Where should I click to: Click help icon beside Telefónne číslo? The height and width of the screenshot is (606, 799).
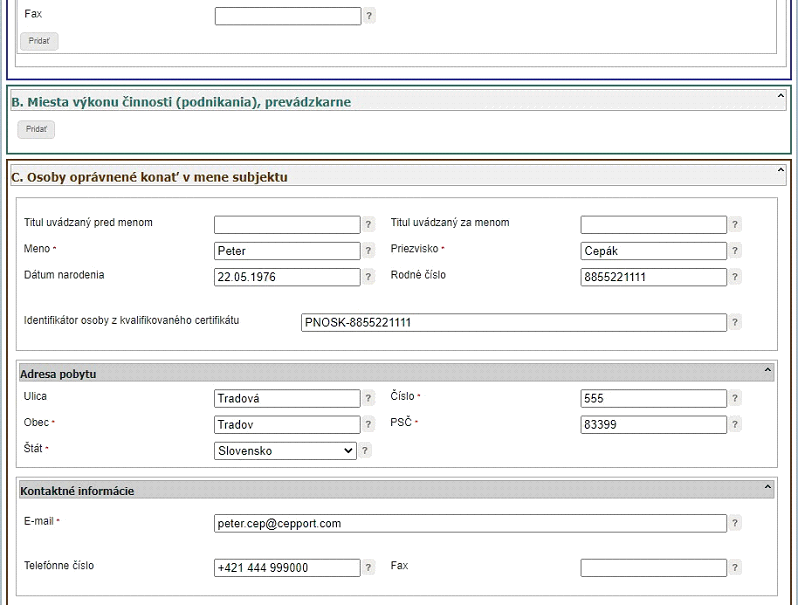(x=368, y=567)
